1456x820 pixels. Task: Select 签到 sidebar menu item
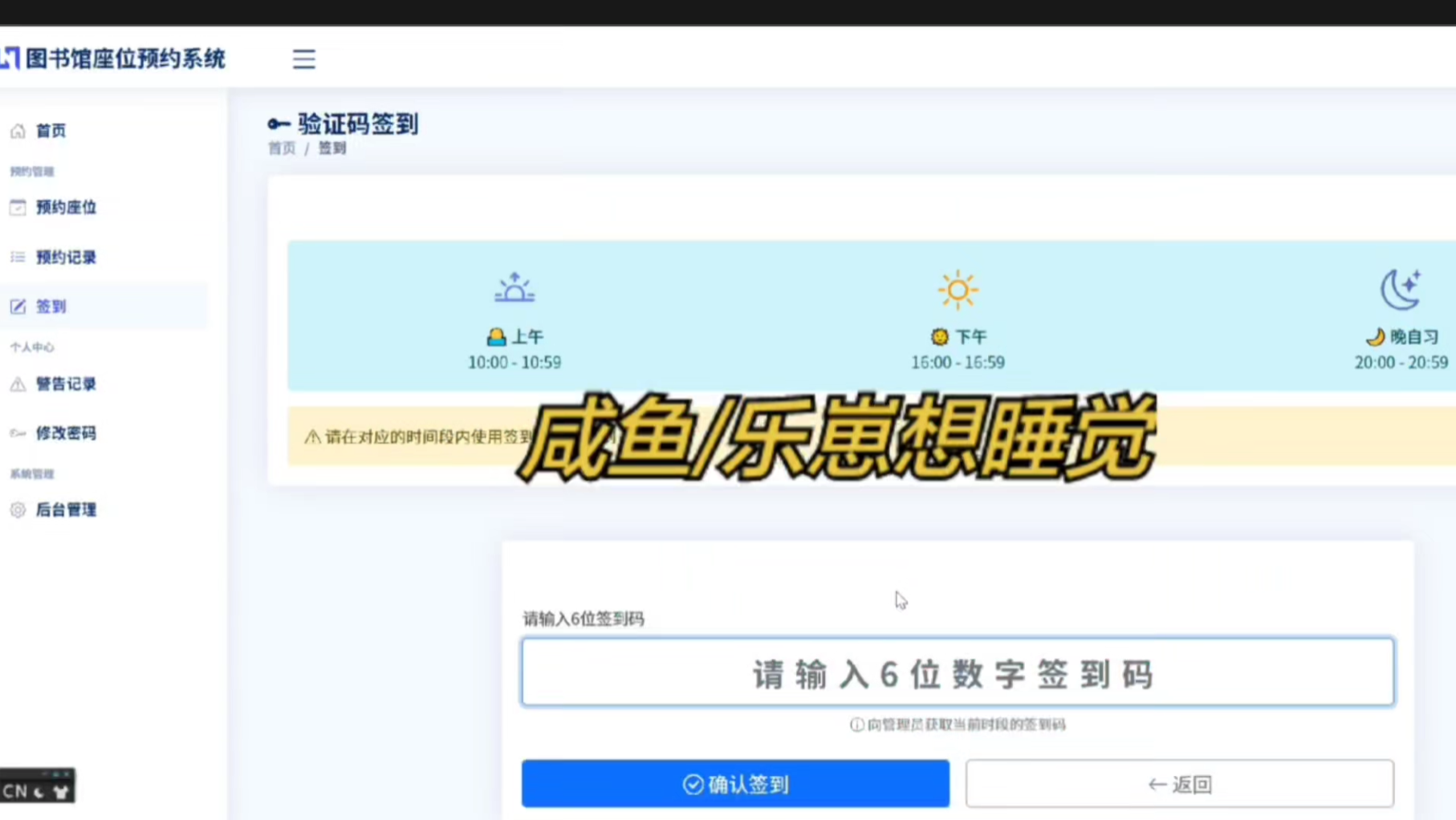point(51,306)
